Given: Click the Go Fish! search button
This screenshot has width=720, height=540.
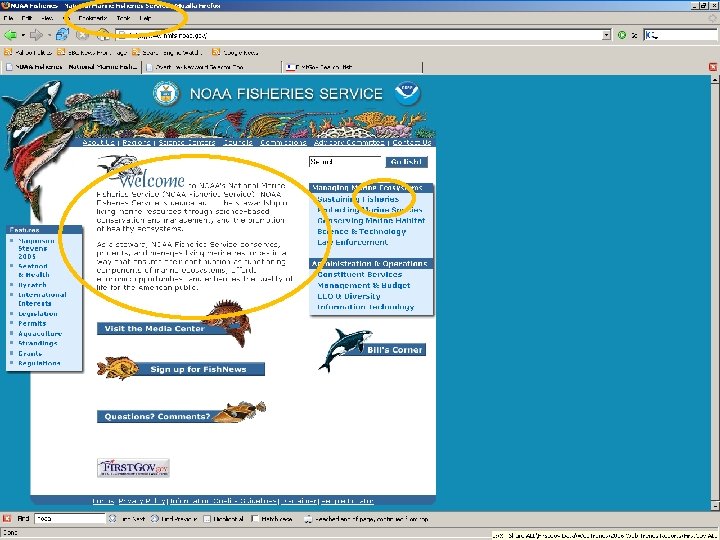Looking at the screenshot, I should [406, 162].
